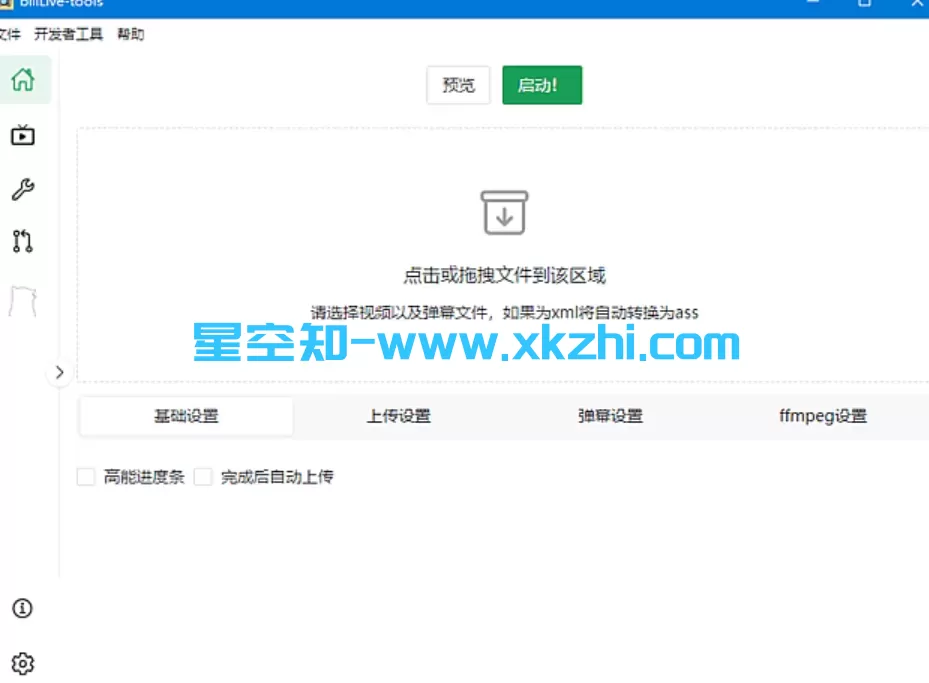Open the wrench tools panel in sidebar

[22, 189]
